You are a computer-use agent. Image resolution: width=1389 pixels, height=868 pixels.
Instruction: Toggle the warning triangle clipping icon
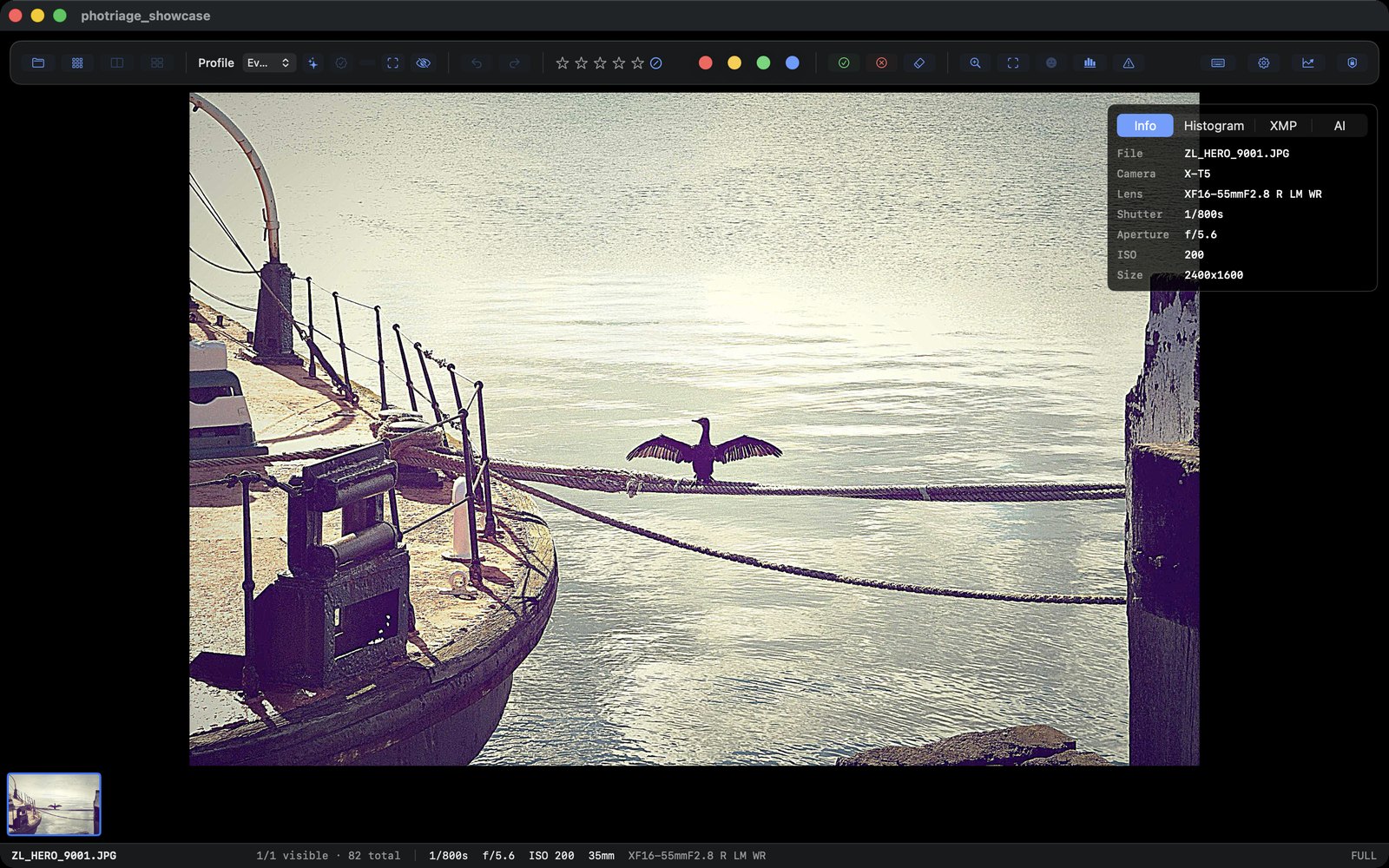pos(1129,62)
